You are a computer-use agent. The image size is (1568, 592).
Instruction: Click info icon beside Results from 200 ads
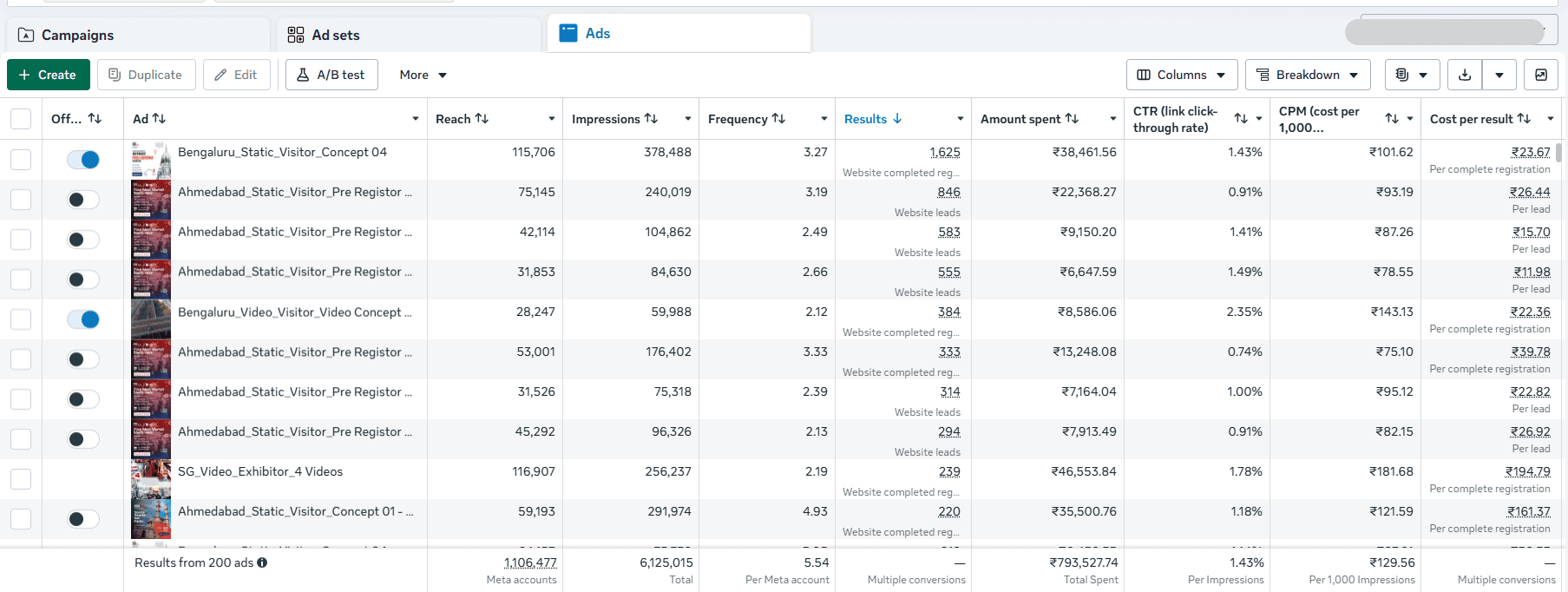[262, 562]
